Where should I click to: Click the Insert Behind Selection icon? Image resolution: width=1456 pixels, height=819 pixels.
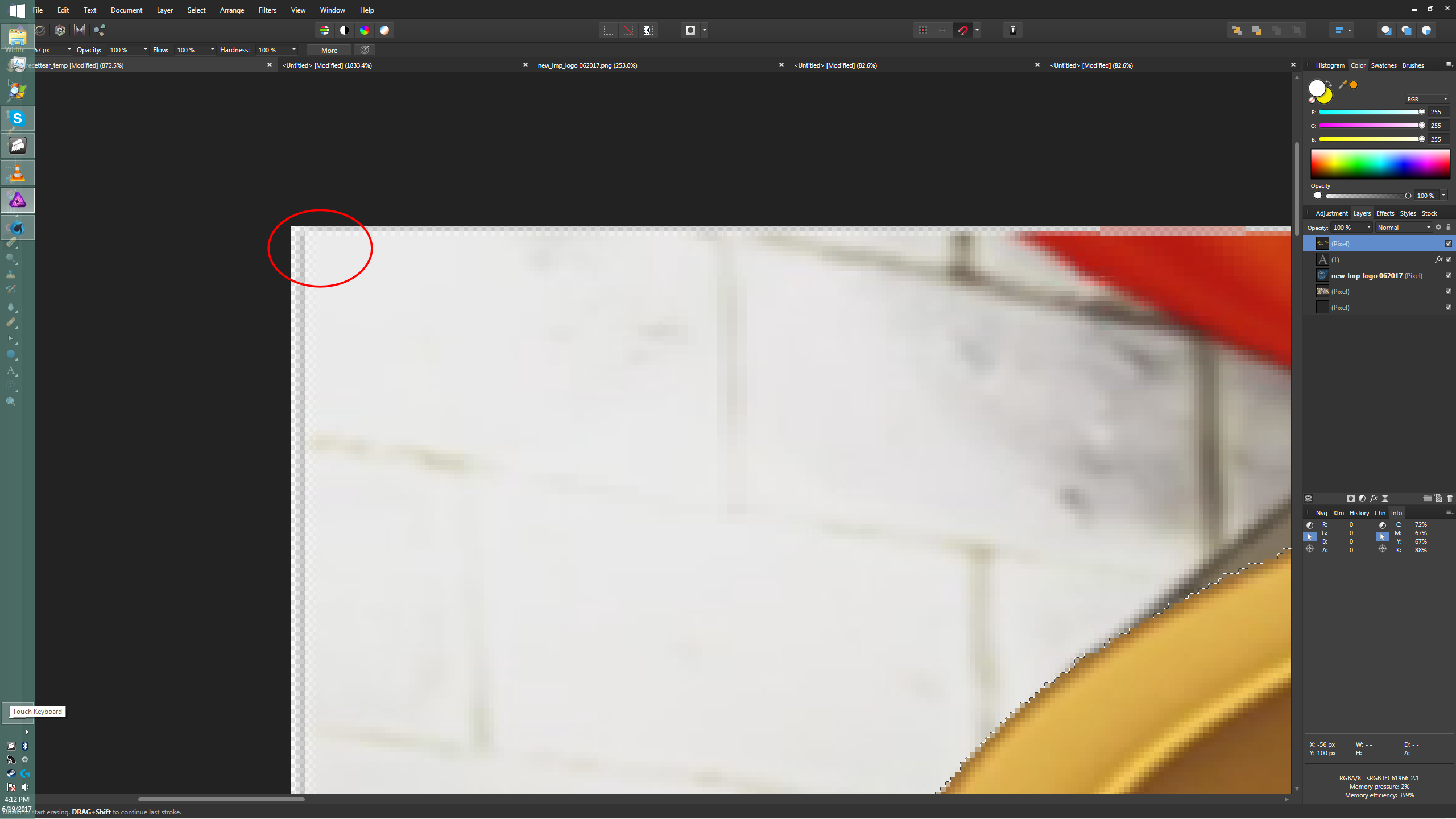click(x=1387, y=30)
